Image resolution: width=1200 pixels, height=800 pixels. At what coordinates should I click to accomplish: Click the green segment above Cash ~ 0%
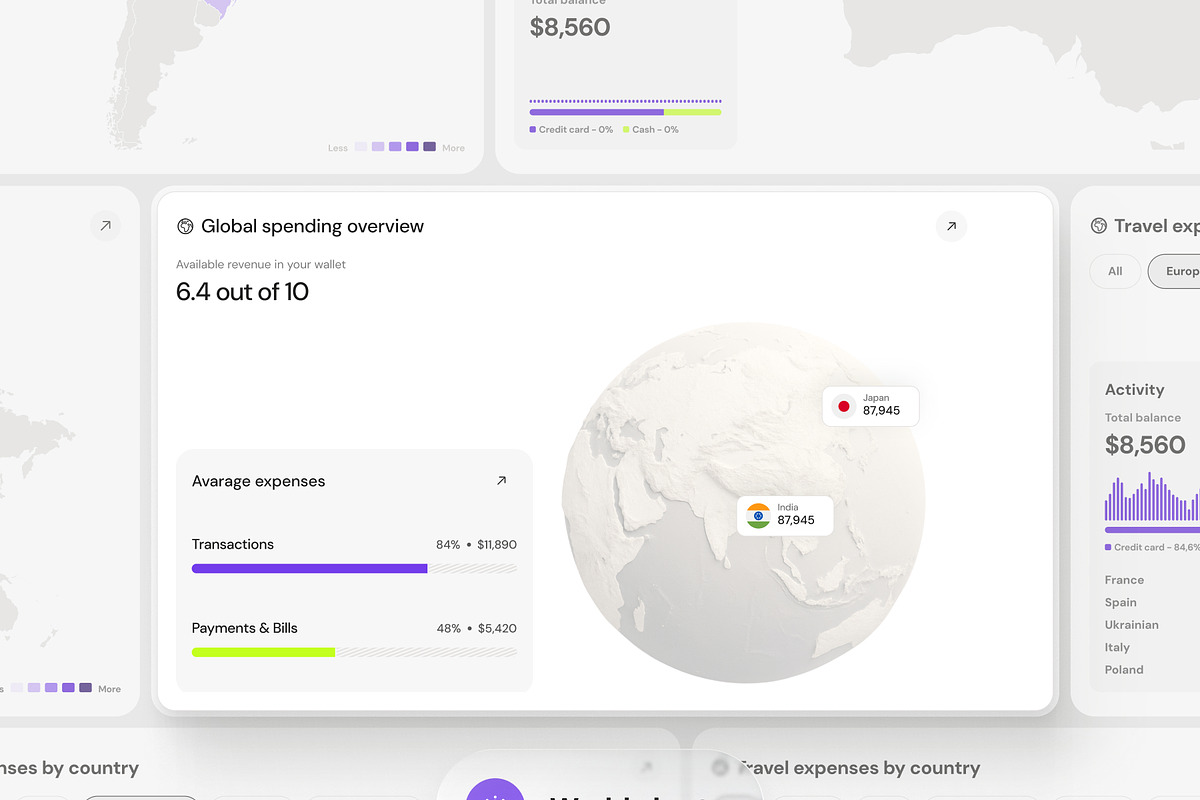[693, 112]
